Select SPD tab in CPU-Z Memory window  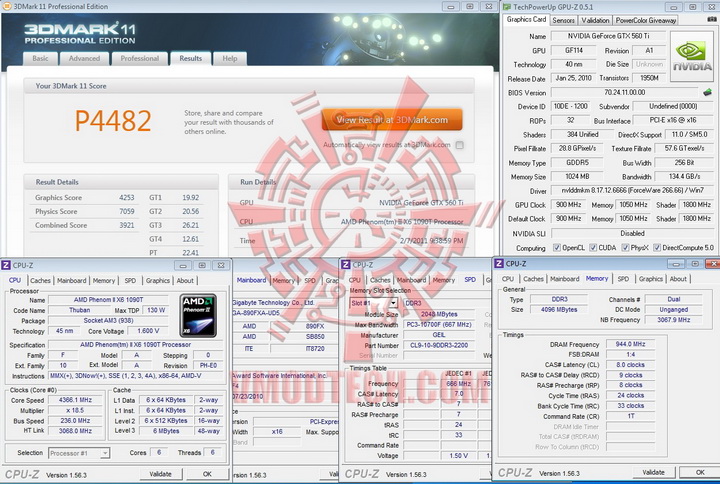coord(623,279)
